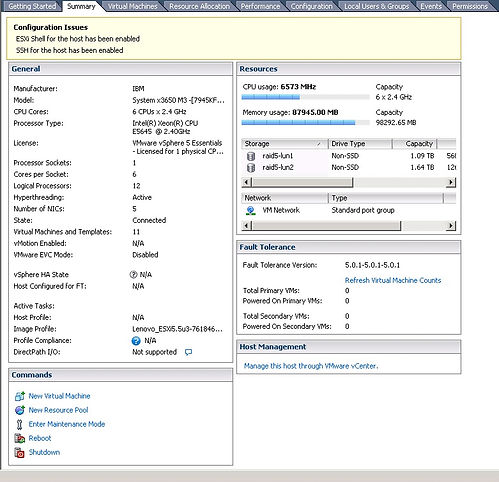Click the Fault Tolerance panel header

(349, 247)
